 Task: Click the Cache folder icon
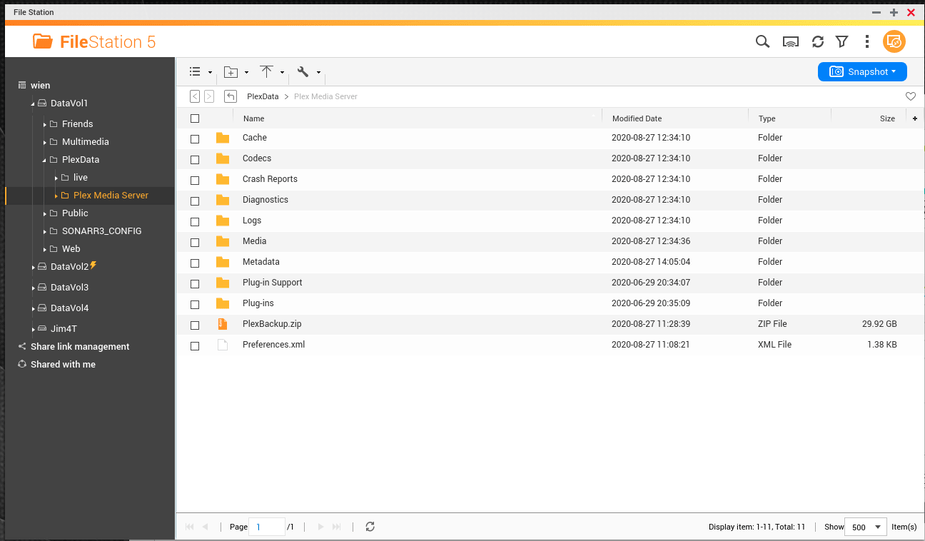[222, 138]
